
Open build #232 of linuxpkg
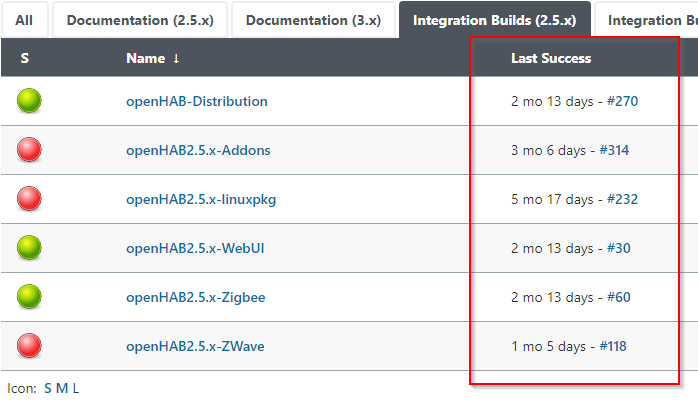coord(622,199)
